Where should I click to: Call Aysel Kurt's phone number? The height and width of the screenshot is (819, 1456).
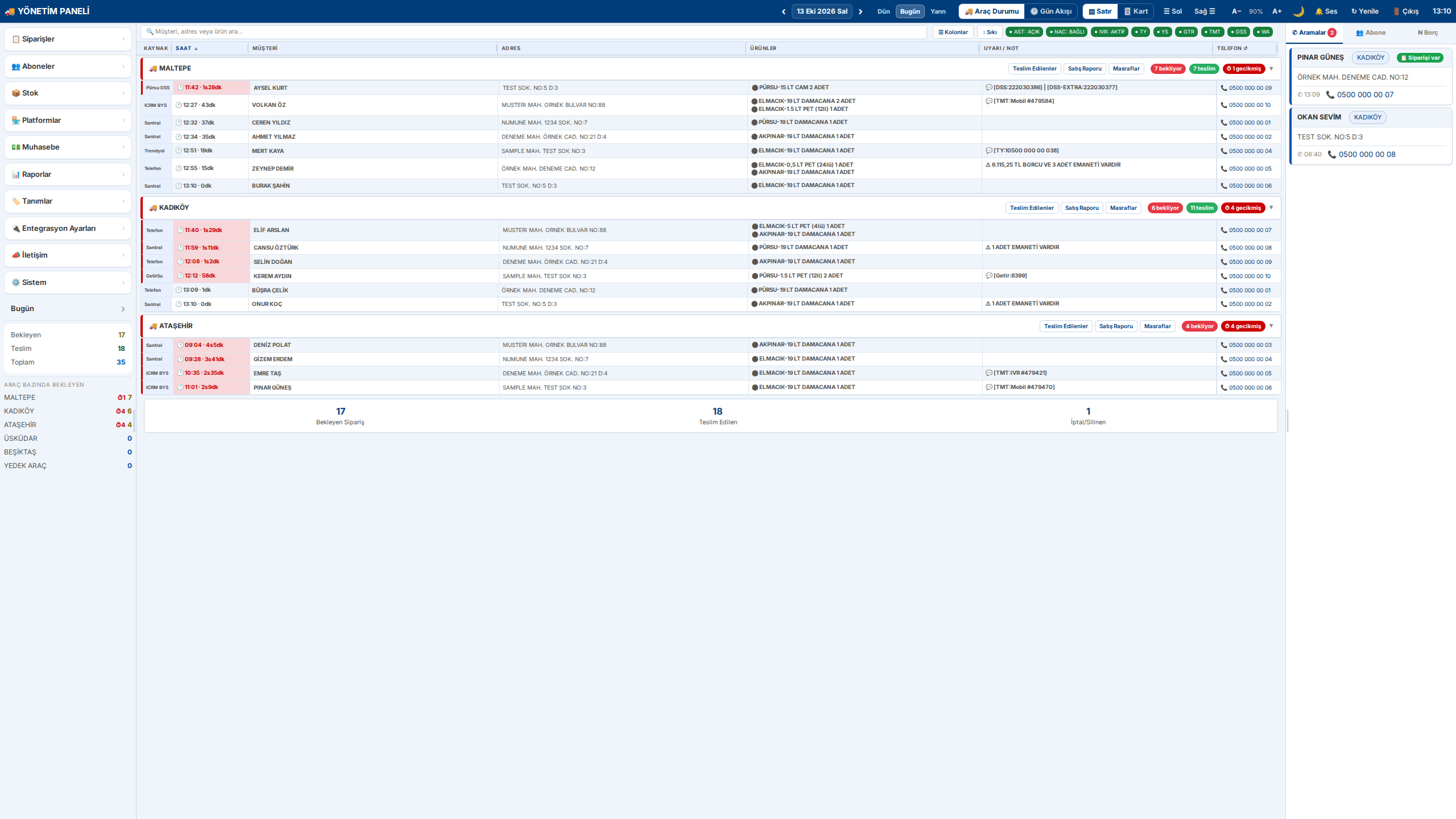tap(1246, 88)
